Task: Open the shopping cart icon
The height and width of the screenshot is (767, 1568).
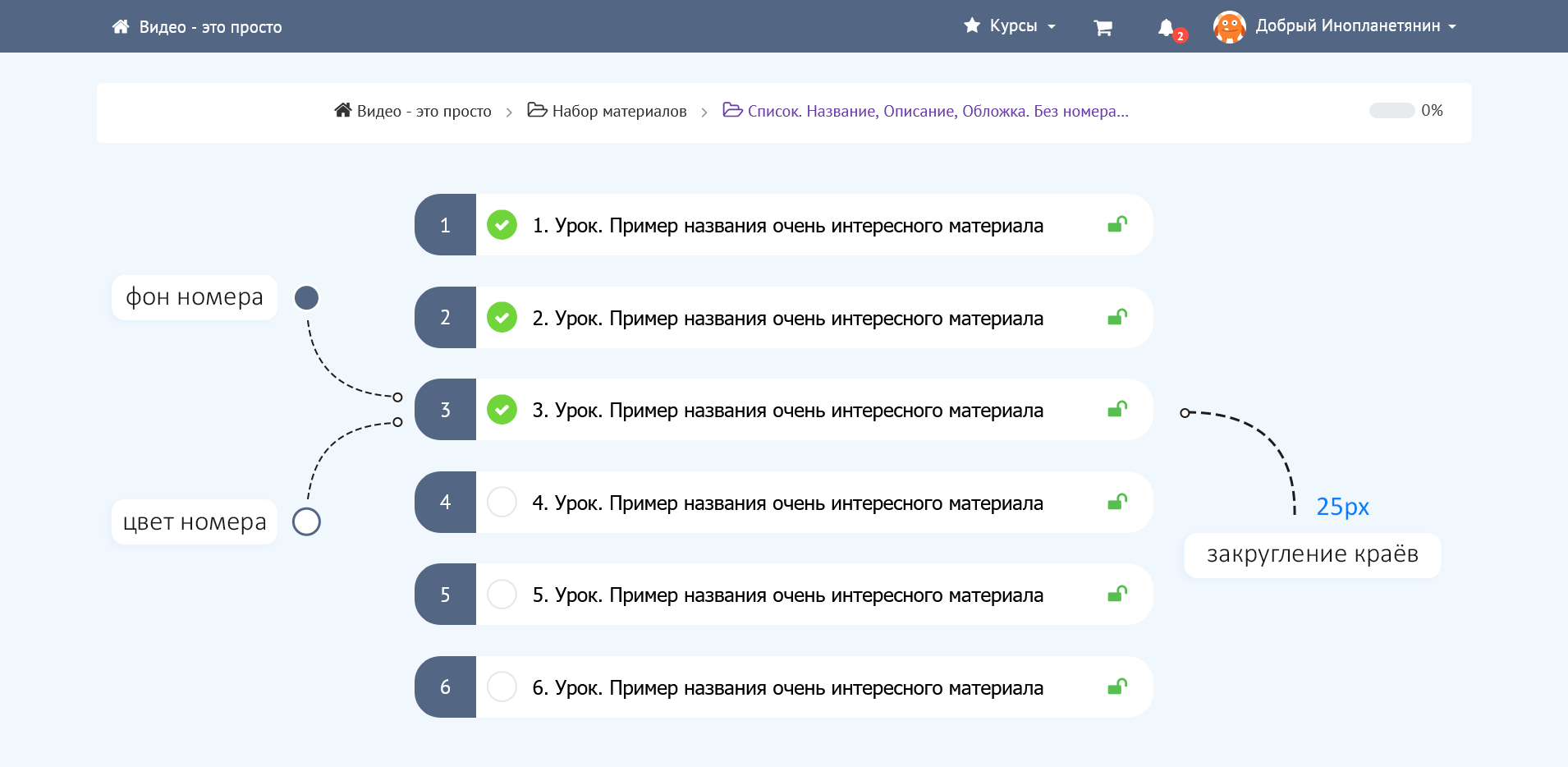Action: pos(1103,28)
